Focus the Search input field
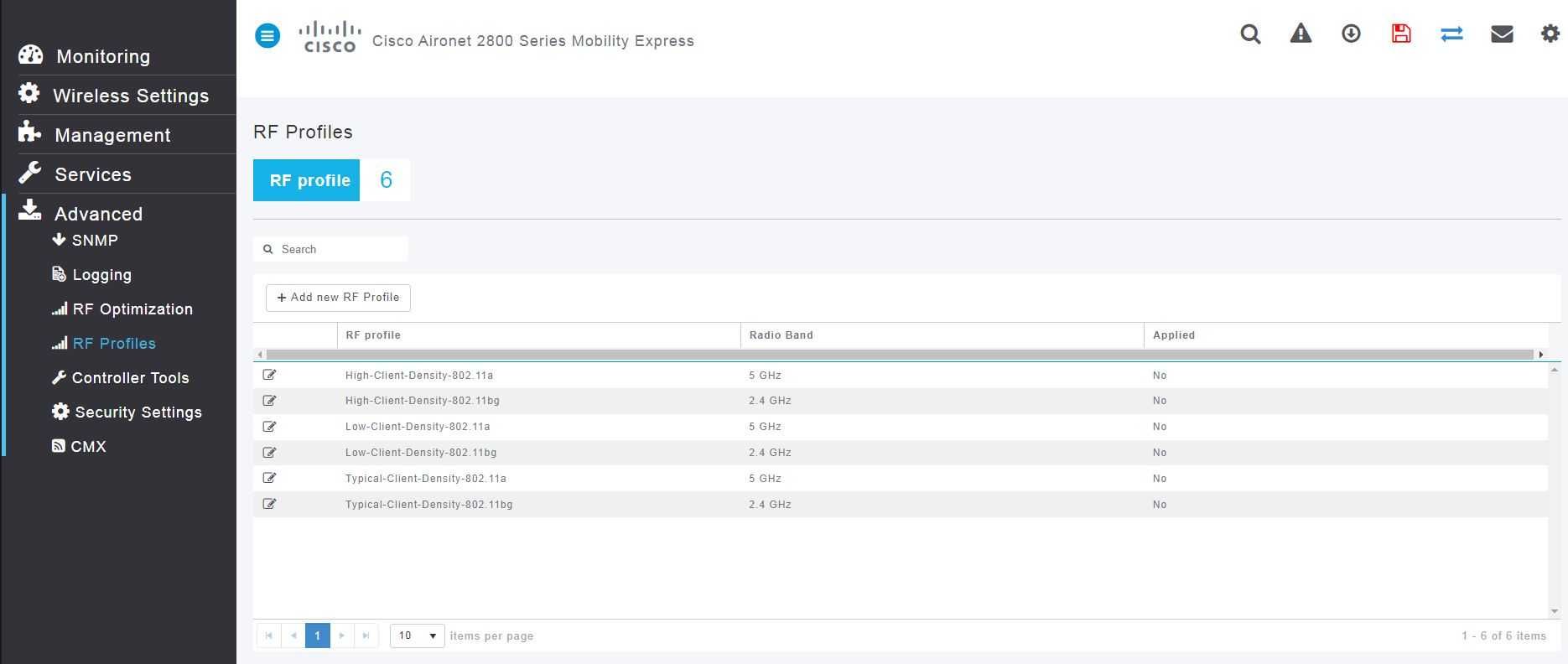The width and height of the screenshot is (1568, 664). [x=330, y=249]
